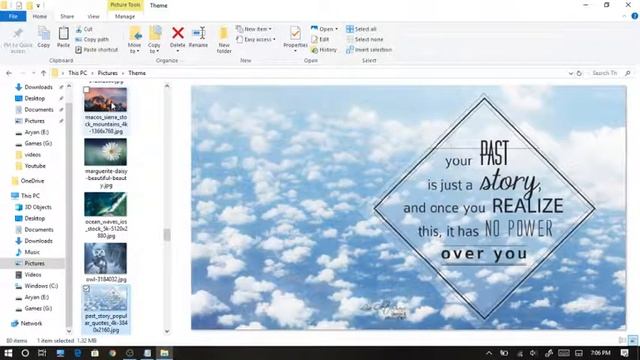Viewport: 640px width, 360px height.
Task: Click Select all
Action: pyautogui.click(x=361, y=29)
